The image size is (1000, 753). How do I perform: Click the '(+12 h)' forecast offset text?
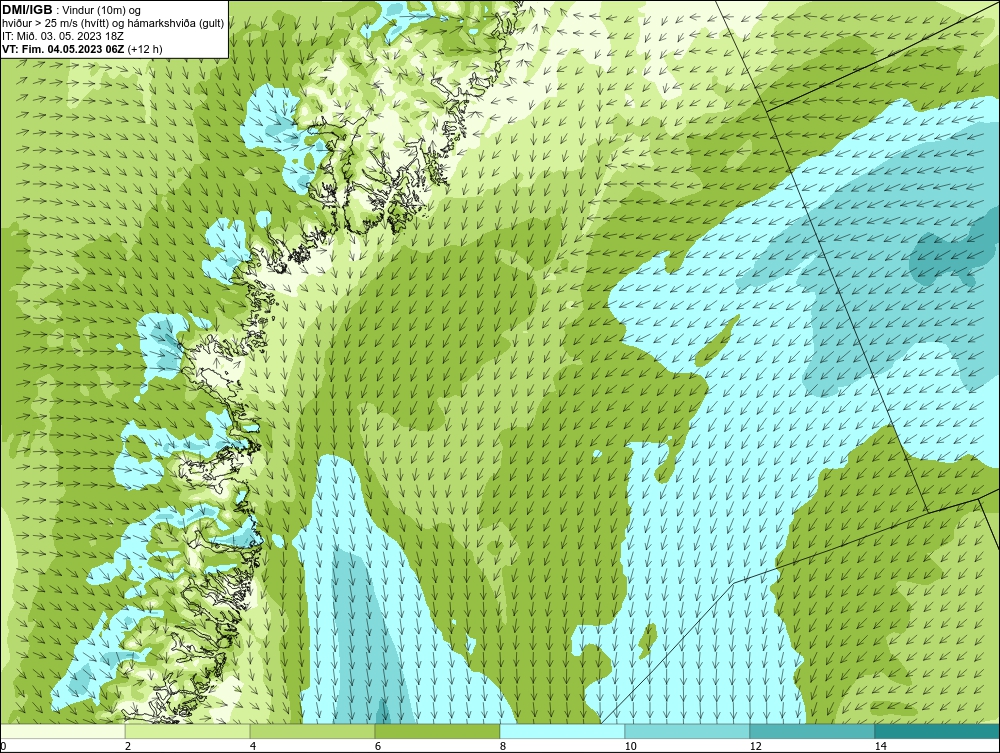145,49
